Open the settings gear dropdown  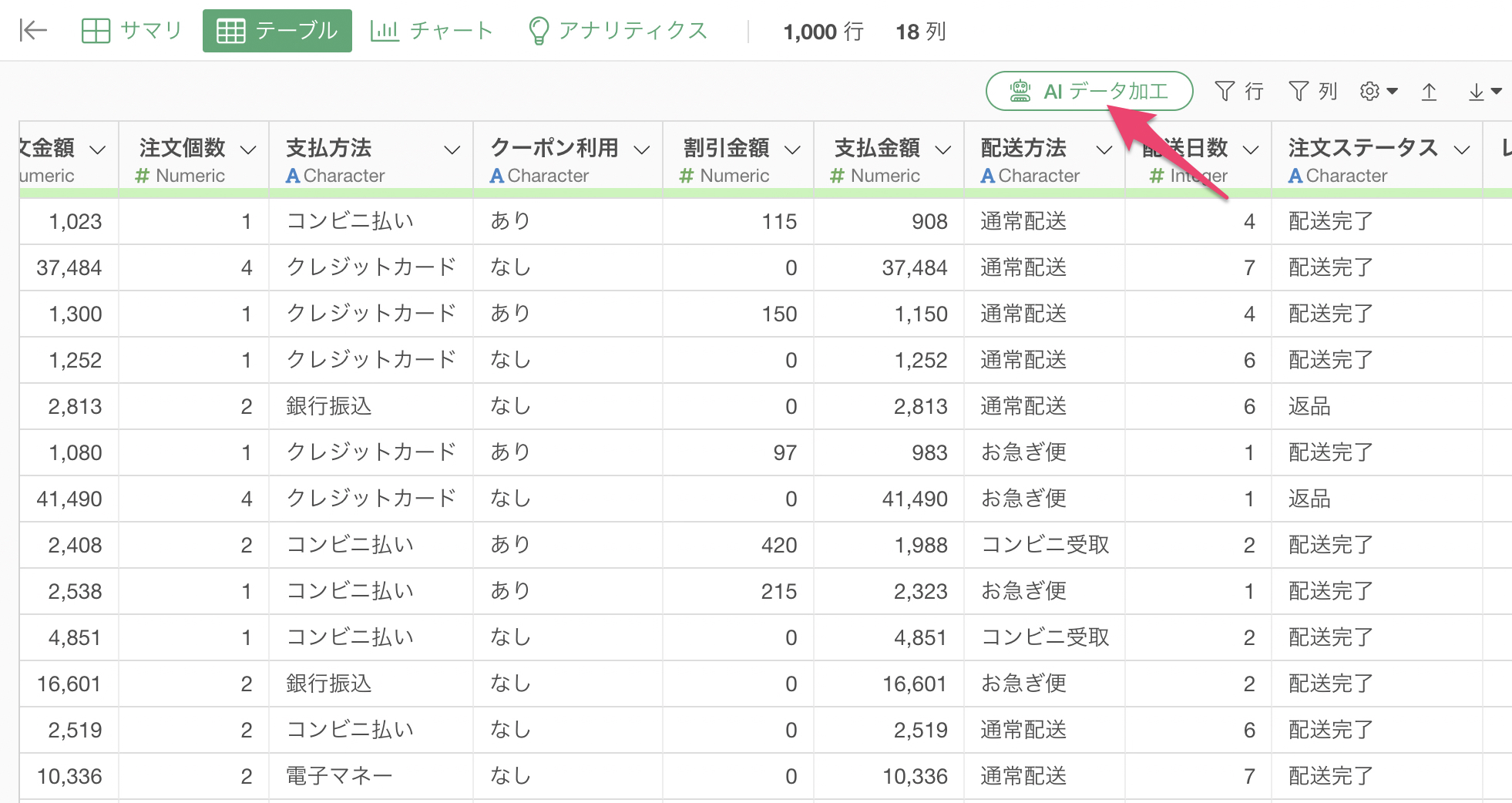1378,92
